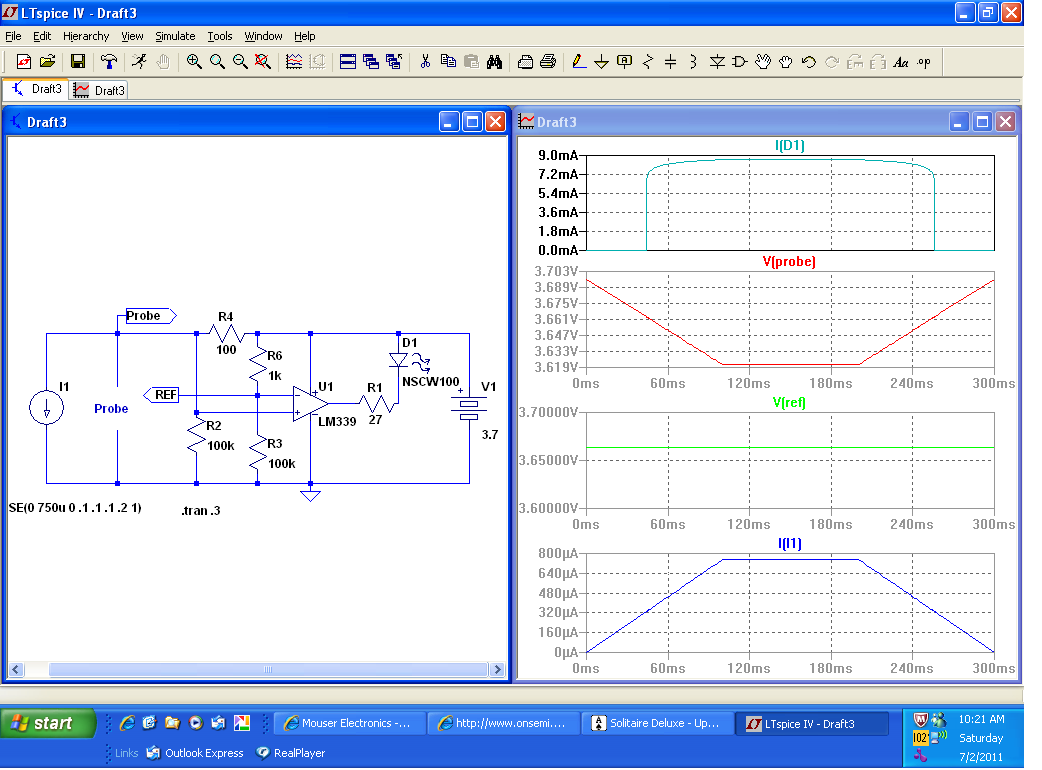Click the schematic scrollbar right arrow
The height and width of the screenshot is (770, 1042).
tap(496, 669)
